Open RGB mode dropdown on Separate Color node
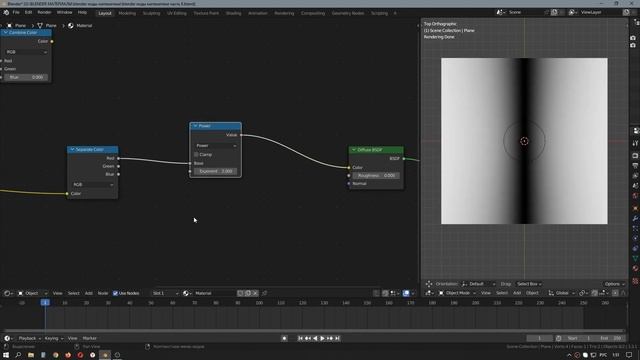The height and width of the screenshot is (360, 640). tap(93, 185)
